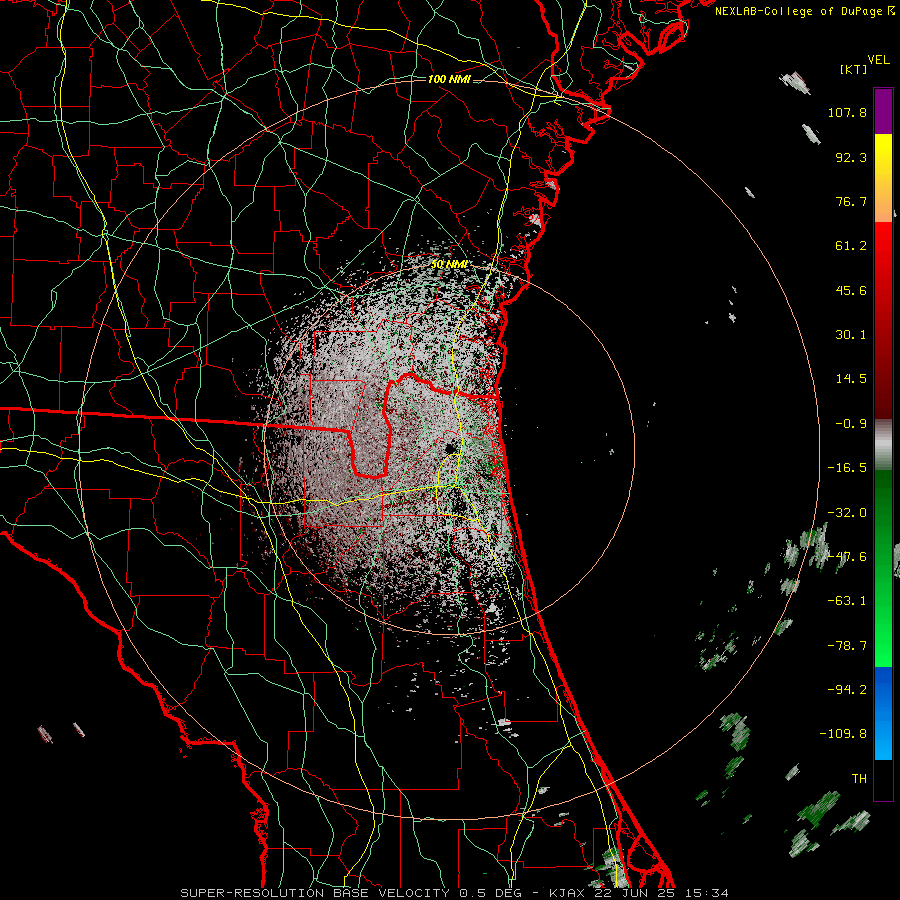Select the 61.2 legend value
Viewport: 900px width, 900px height.
click(x=851, y=246)
